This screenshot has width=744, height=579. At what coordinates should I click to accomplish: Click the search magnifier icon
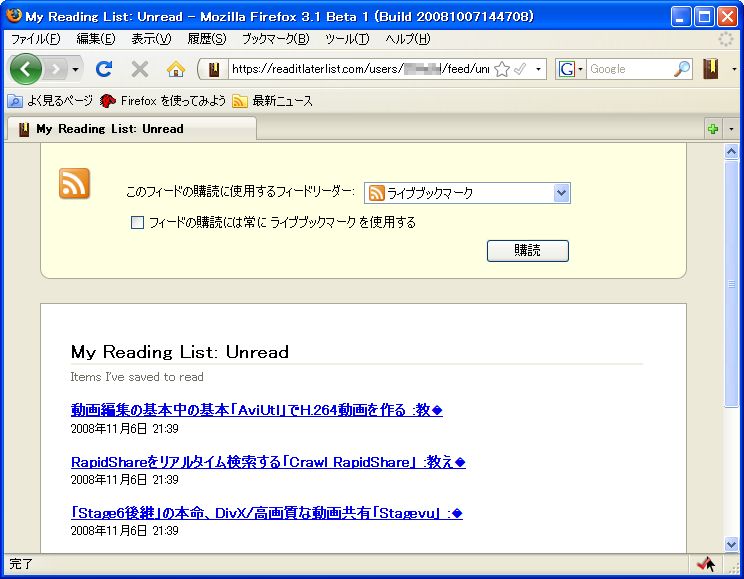coord(681,69)
